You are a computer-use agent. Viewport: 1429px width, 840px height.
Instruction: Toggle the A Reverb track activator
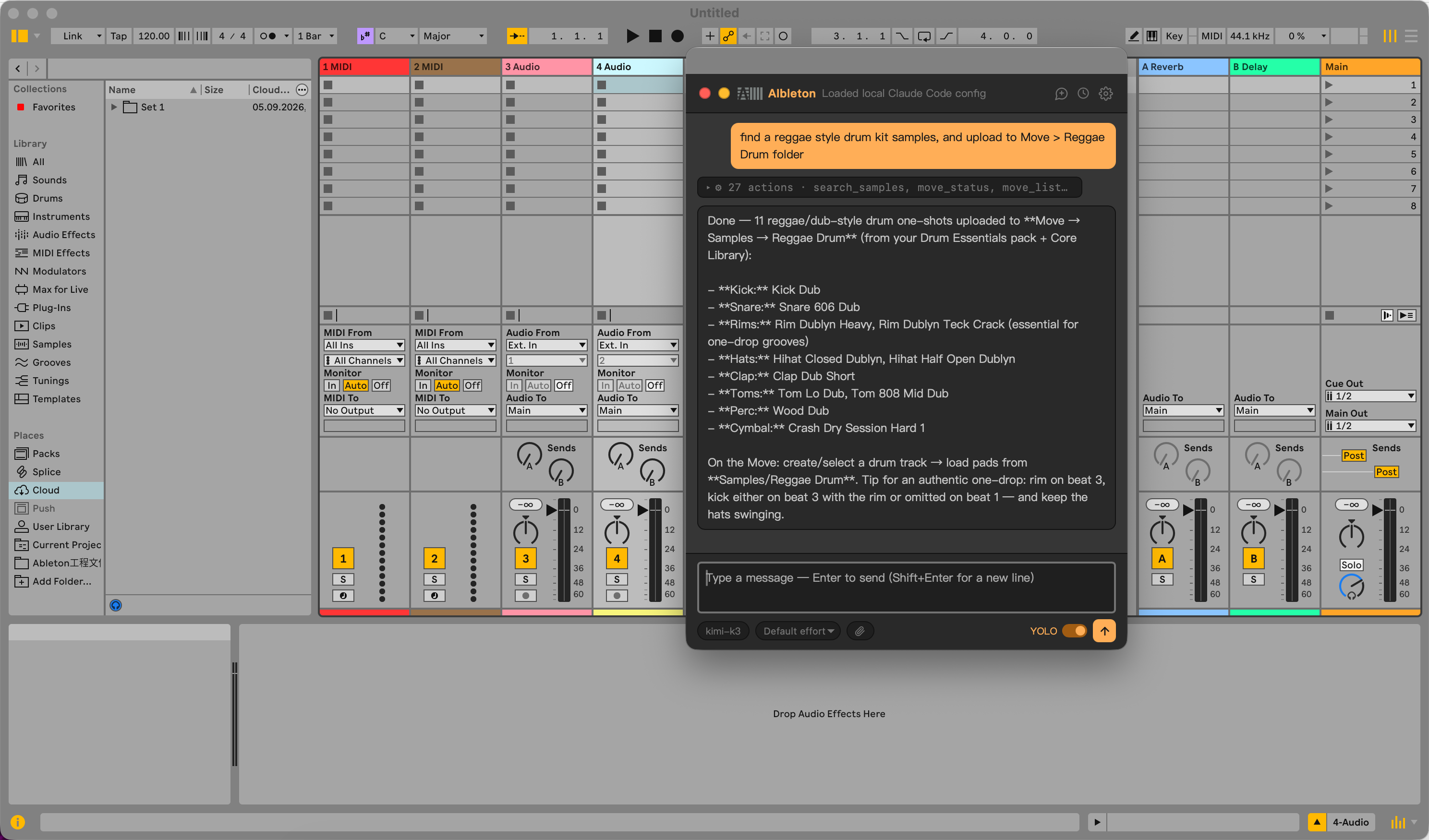click(1162, 558)
